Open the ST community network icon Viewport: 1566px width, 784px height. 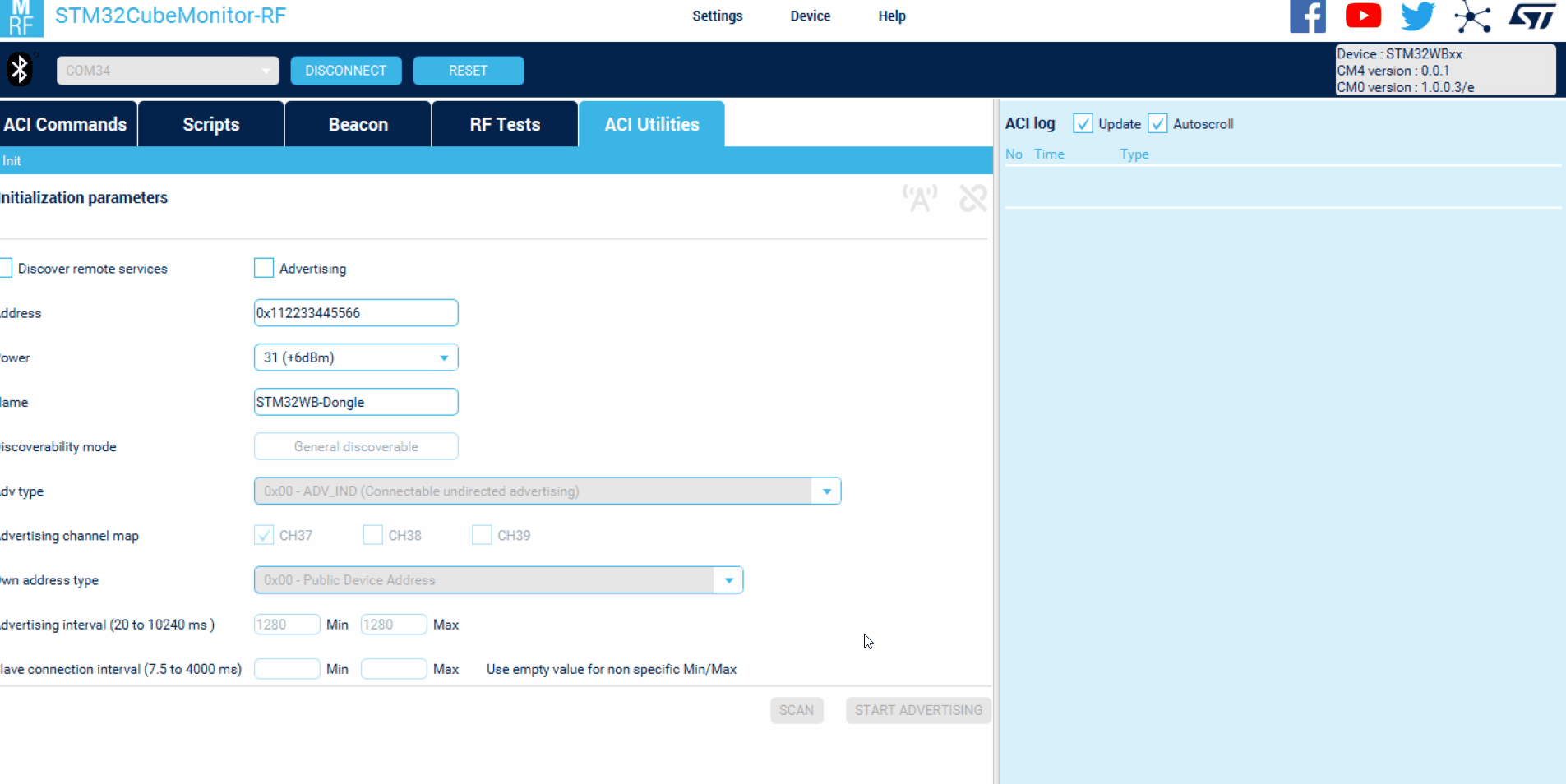1472,17
